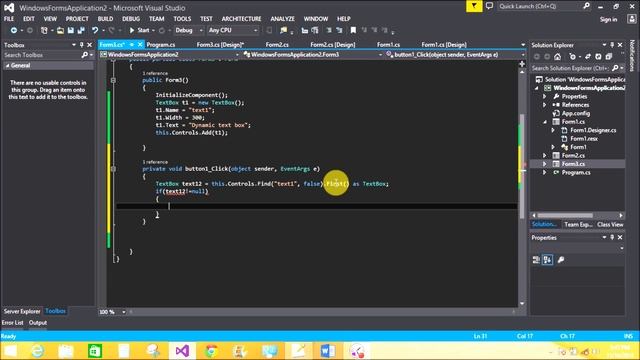Collapse the General toolbox group
This screenshot has height=360, width=640.
point(7,65)
